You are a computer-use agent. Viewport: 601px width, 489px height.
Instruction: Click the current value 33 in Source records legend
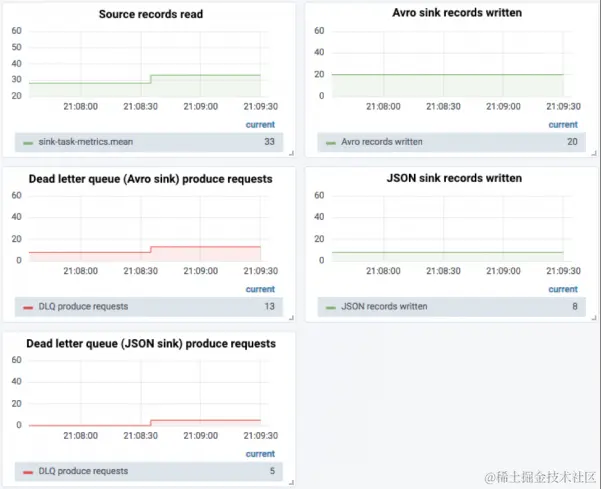point(269,142)
